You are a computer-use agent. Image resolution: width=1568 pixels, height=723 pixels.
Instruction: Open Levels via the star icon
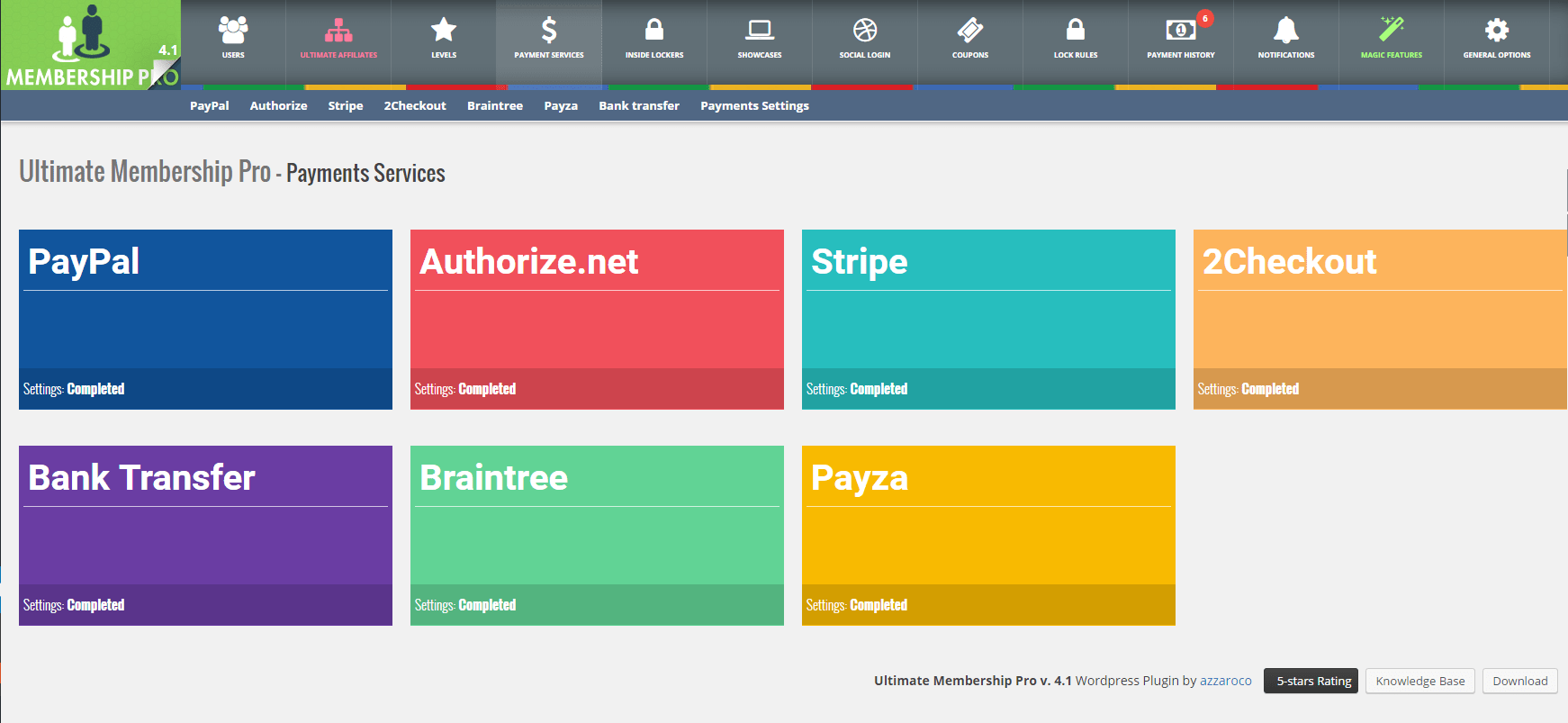pyautogui.click(x=444, y=32)
